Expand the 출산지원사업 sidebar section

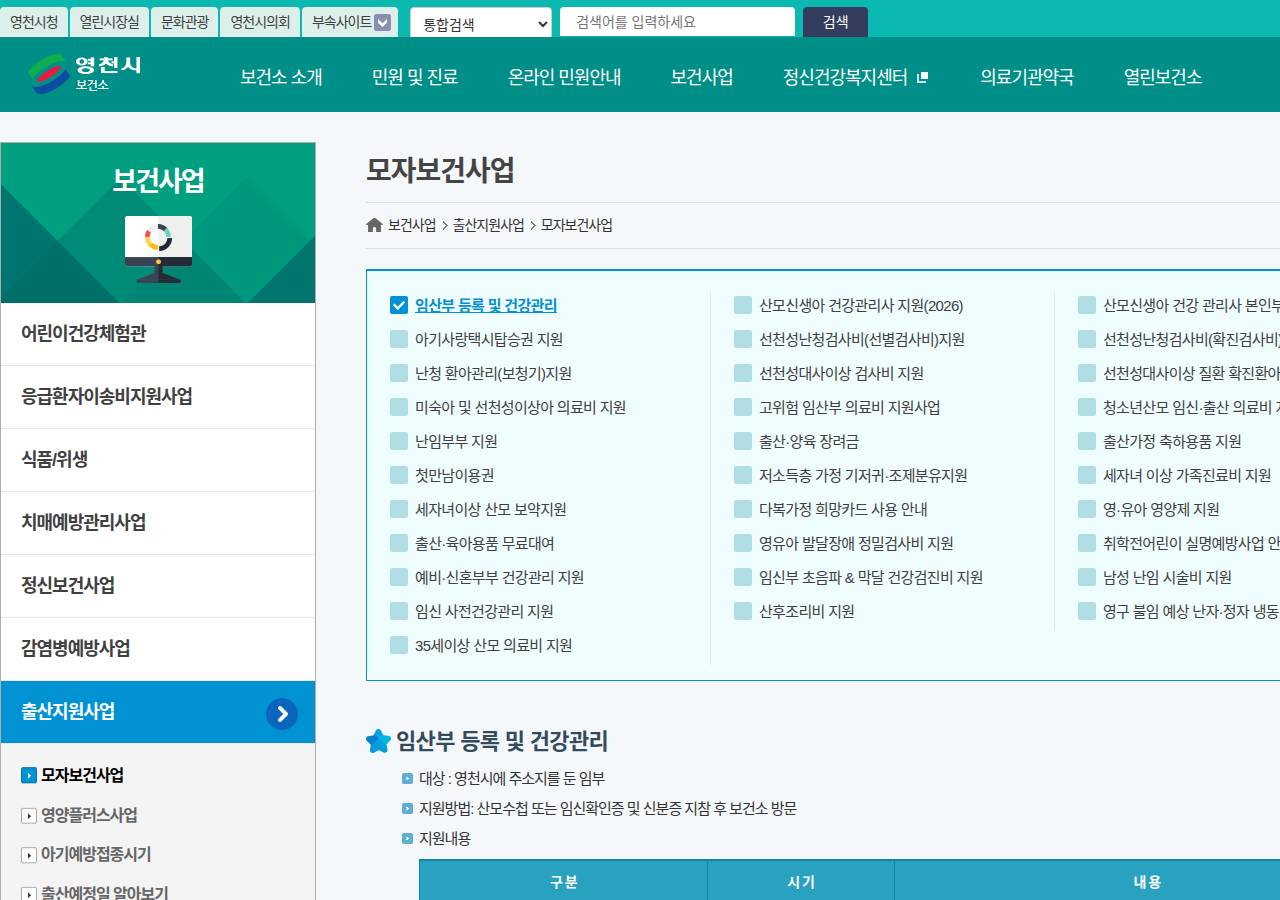[x=158, y=712]
